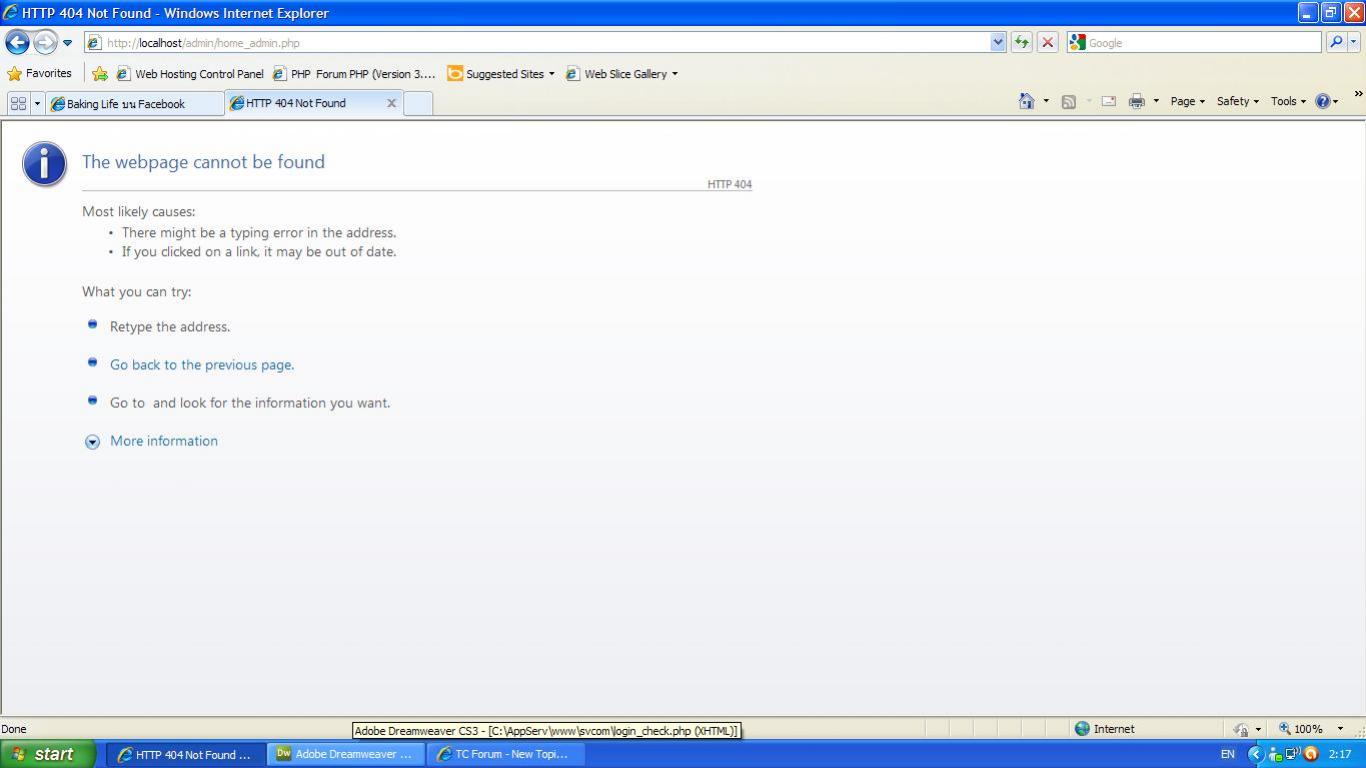Click the EN language indicator
Image resolution: width=1366 pixels, height=768 pixels.
[x=1227, y=755]
